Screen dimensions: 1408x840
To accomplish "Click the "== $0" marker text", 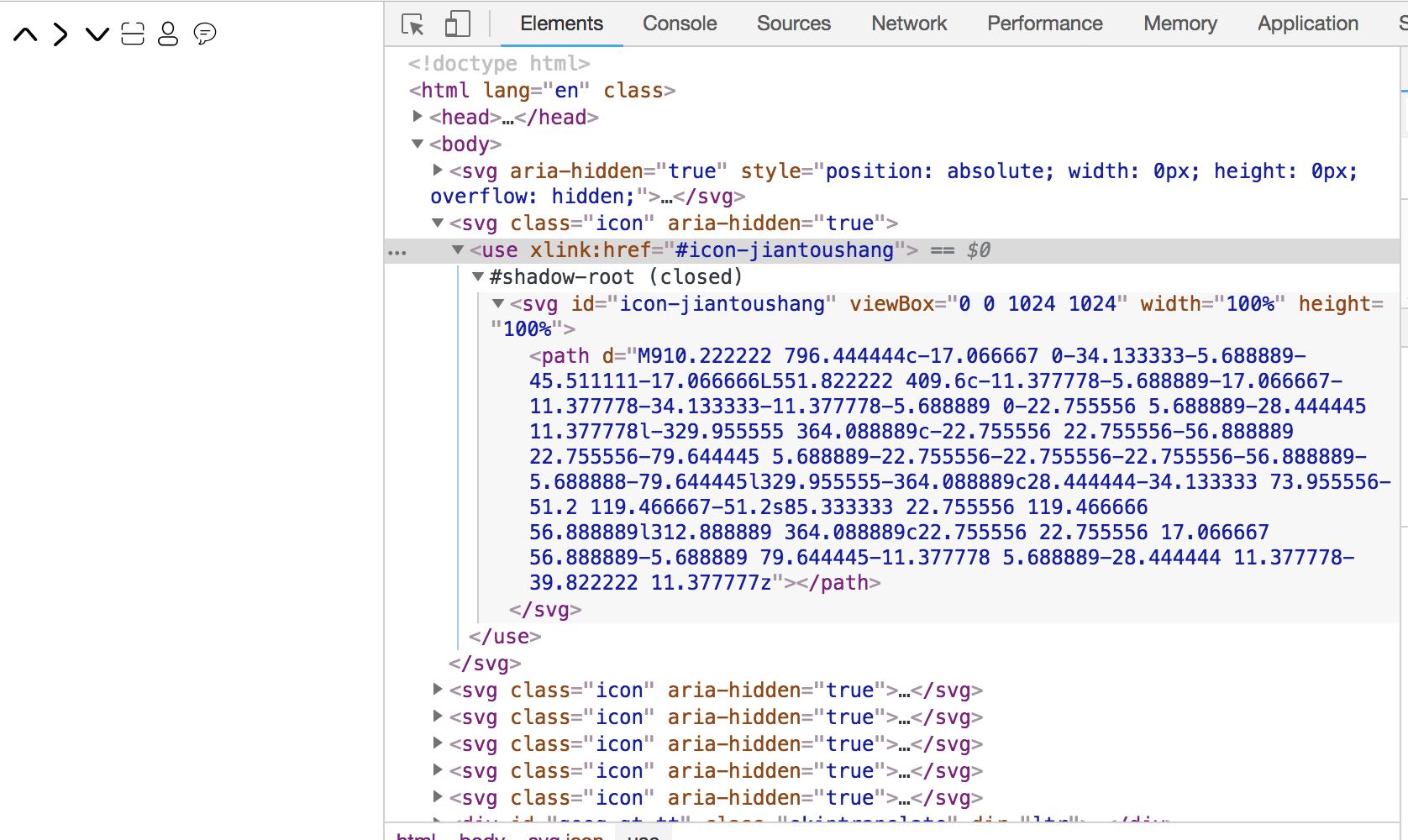I will coord(960,249).
